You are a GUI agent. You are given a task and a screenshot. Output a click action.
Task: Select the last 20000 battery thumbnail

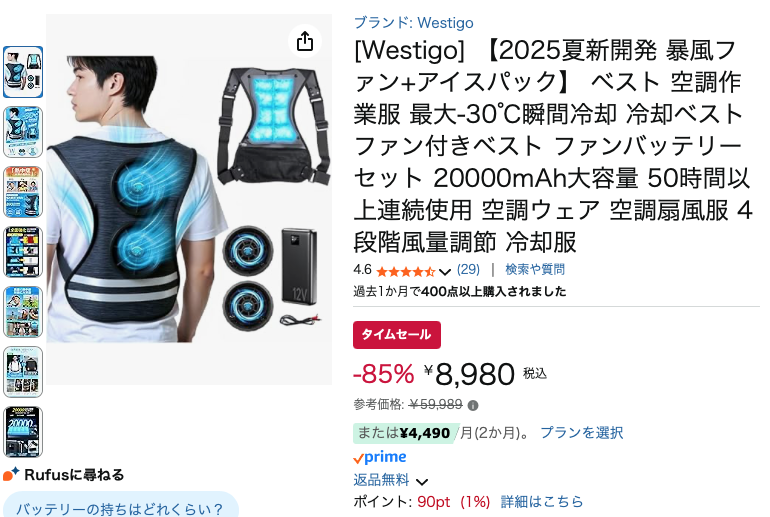click(x=23, y=432)
